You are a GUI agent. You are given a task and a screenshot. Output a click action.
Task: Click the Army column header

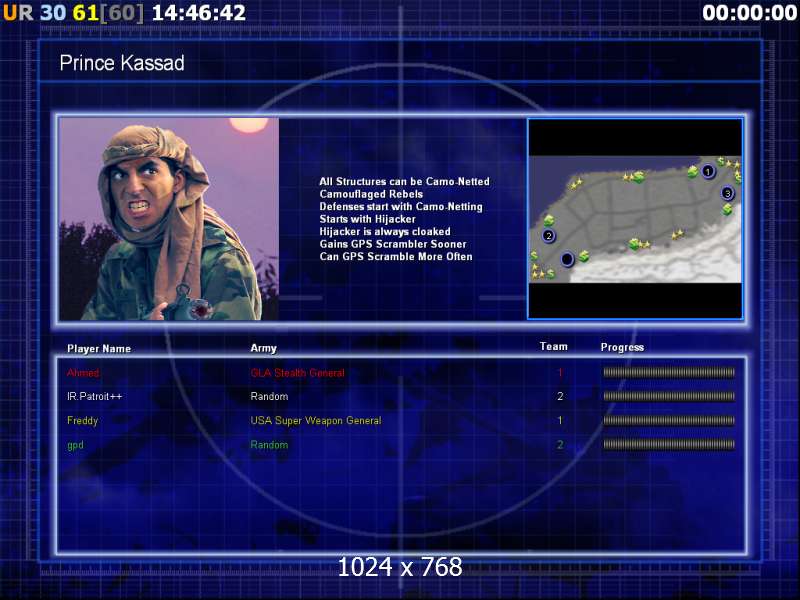pos(263,348)
